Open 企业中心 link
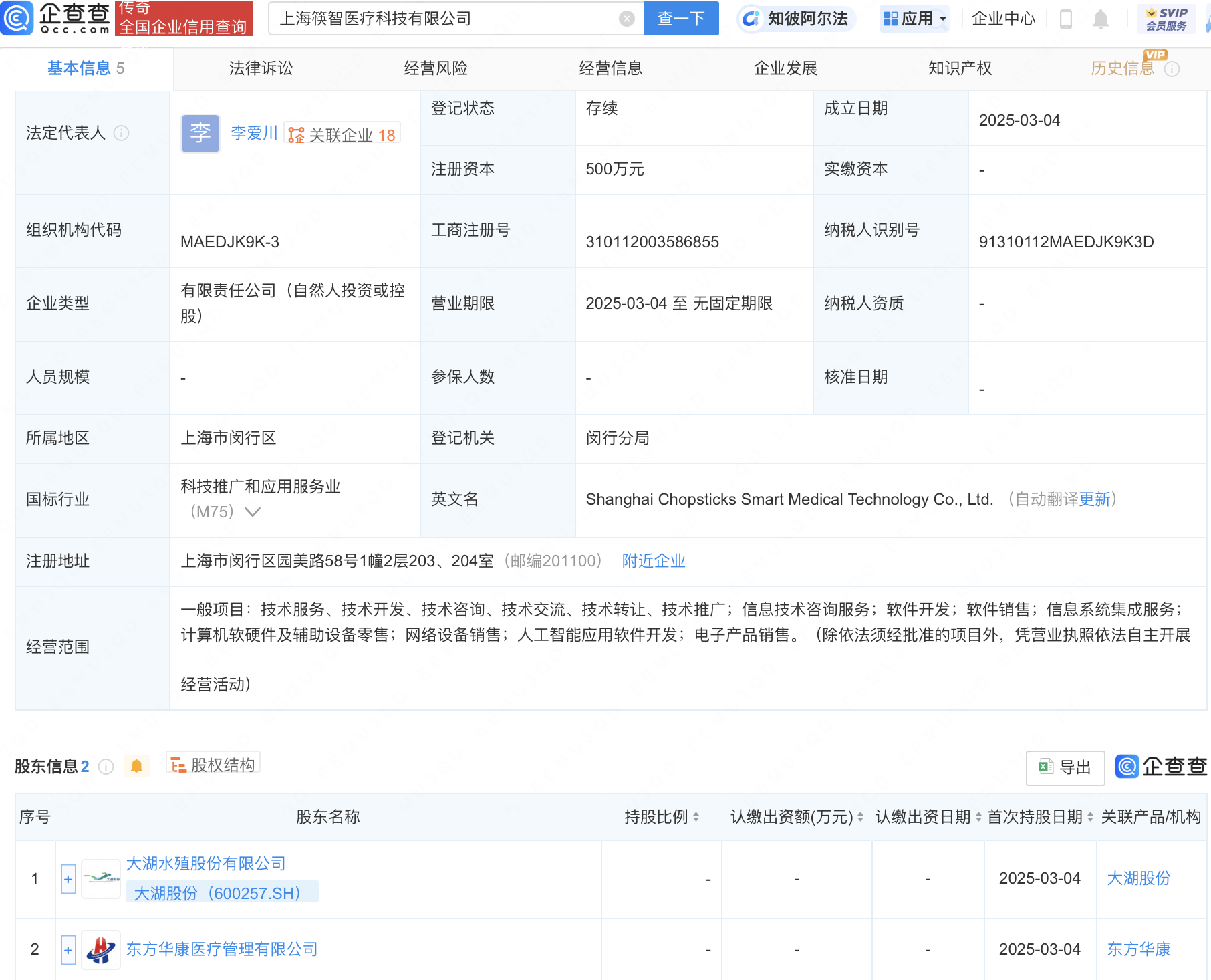This screenshot has width=1211, height=980. pos(1003,19)
